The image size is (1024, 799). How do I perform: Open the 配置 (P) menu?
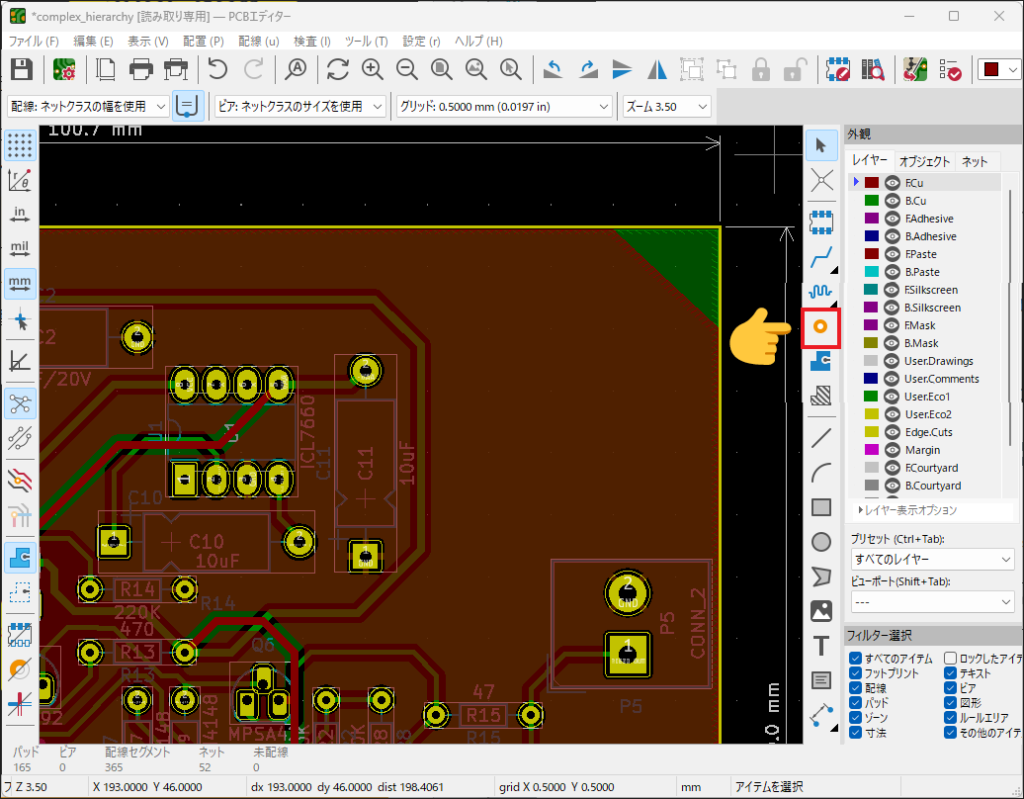point(203,41)
